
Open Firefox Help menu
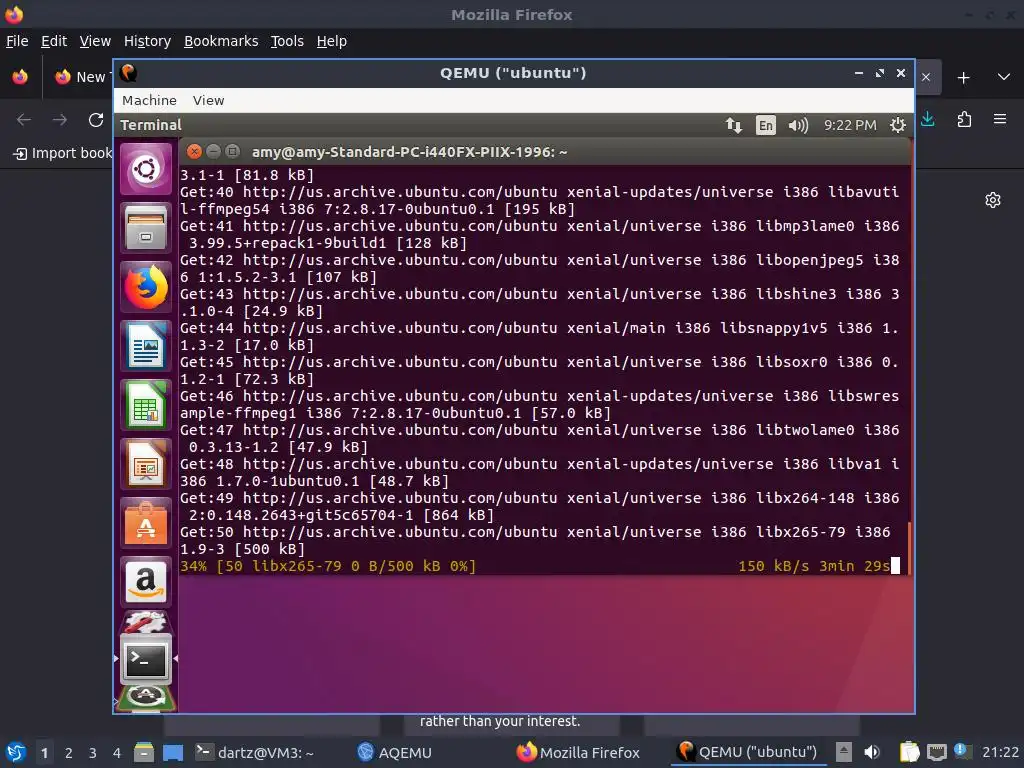pyautogui.click(x=332, y=41)
